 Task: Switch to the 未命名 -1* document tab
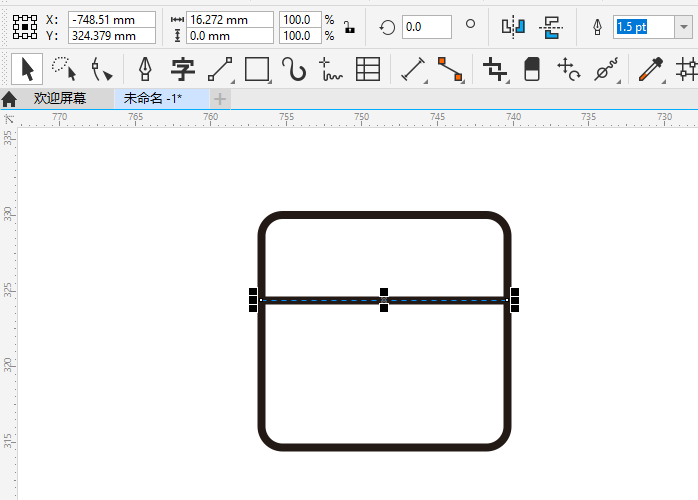153,99
